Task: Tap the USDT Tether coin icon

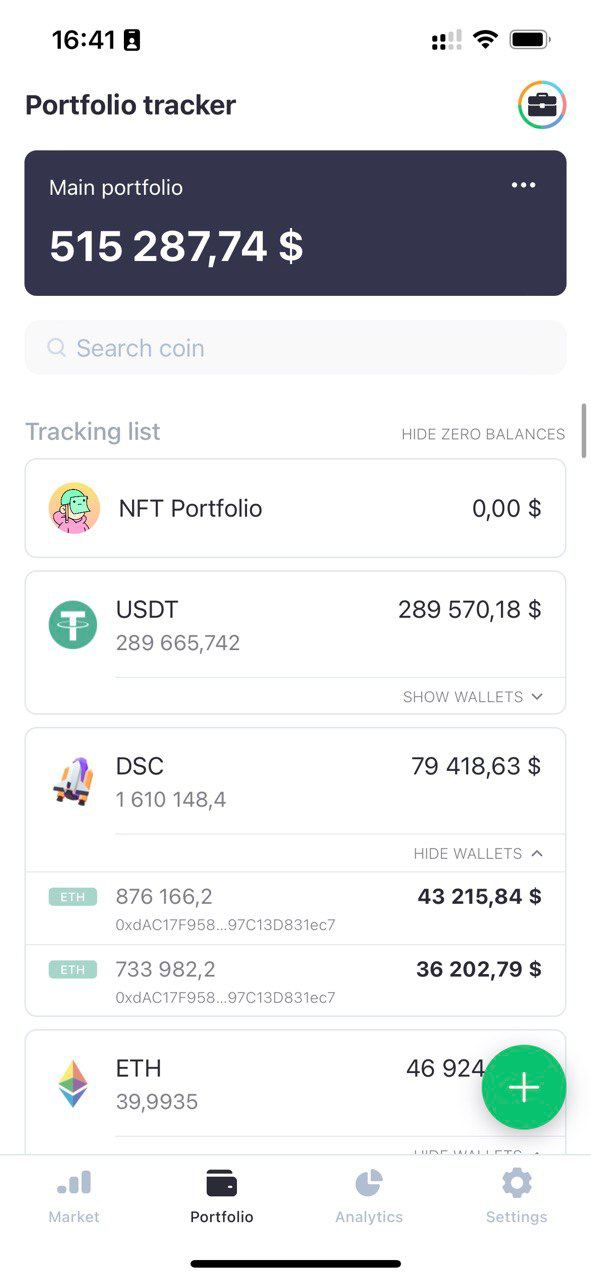Action: tap(73, 625)
